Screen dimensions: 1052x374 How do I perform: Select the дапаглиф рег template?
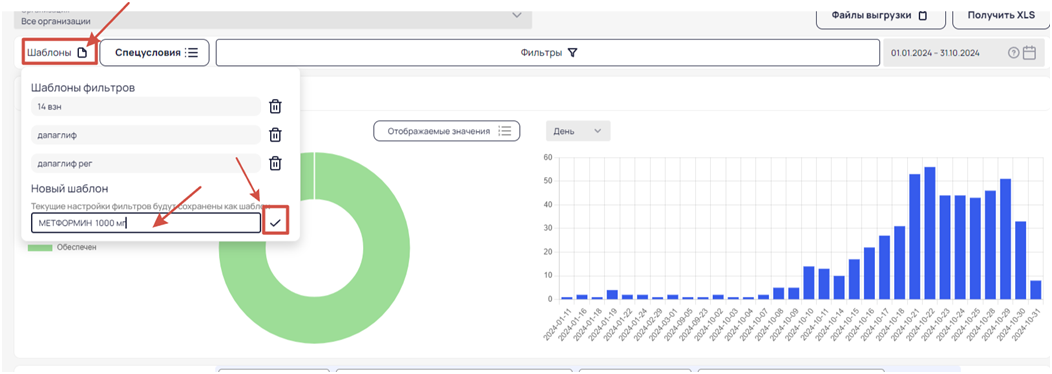click(146, 163)
